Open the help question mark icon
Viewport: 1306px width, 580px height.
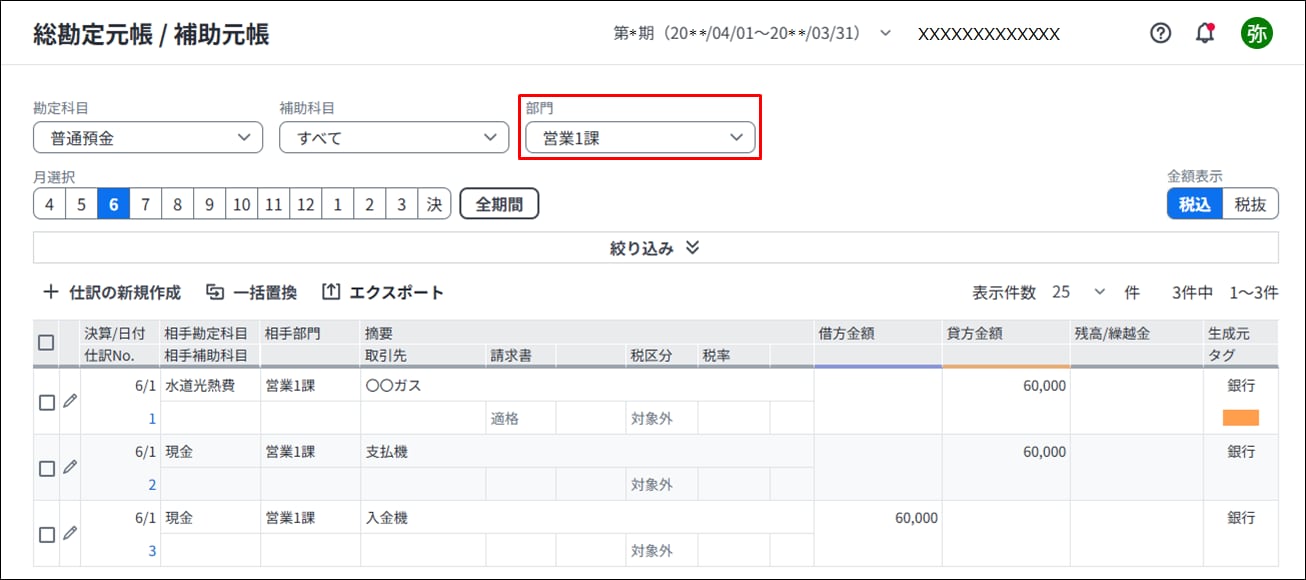[x=1160, y=33]
